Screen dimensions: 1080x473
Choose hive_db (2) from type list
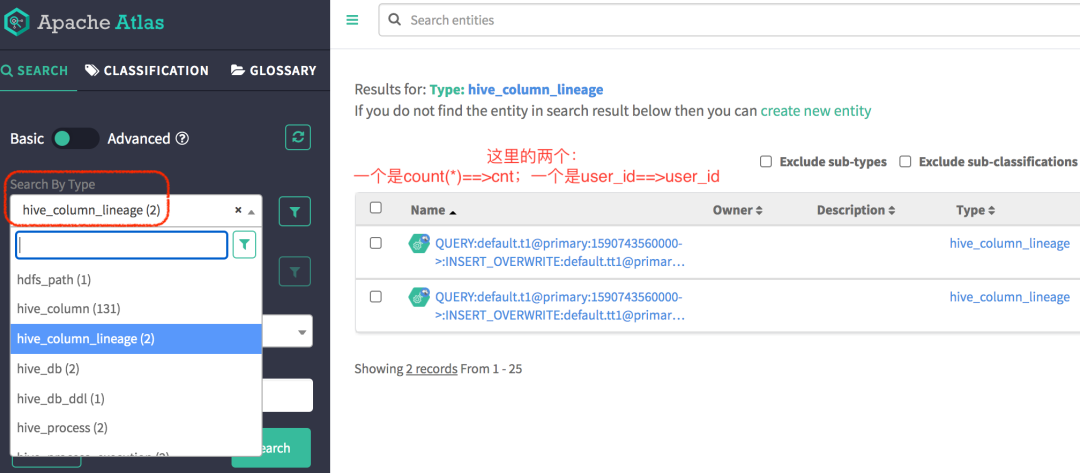[136, 368]
